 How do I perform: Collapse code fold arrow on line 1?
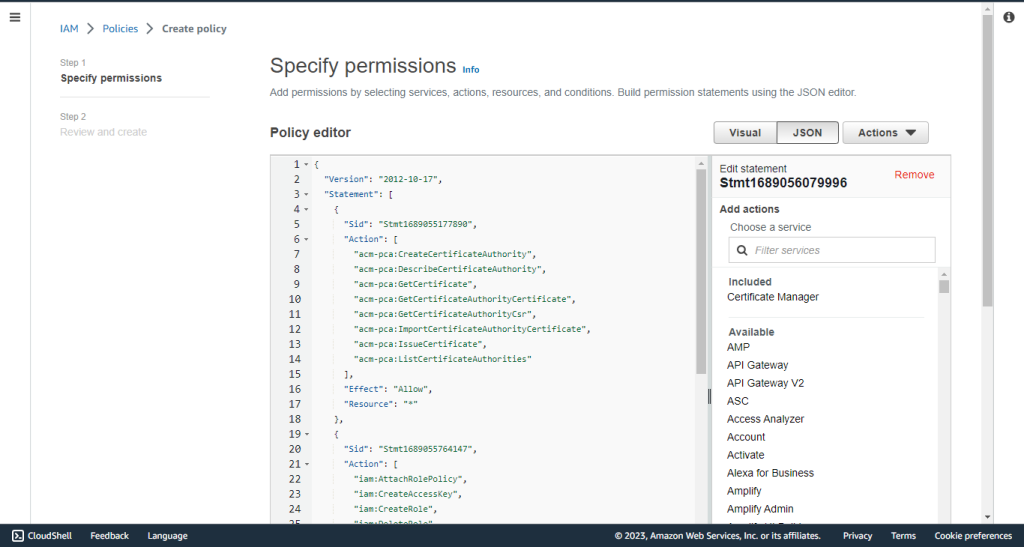[x=306, y=164]
